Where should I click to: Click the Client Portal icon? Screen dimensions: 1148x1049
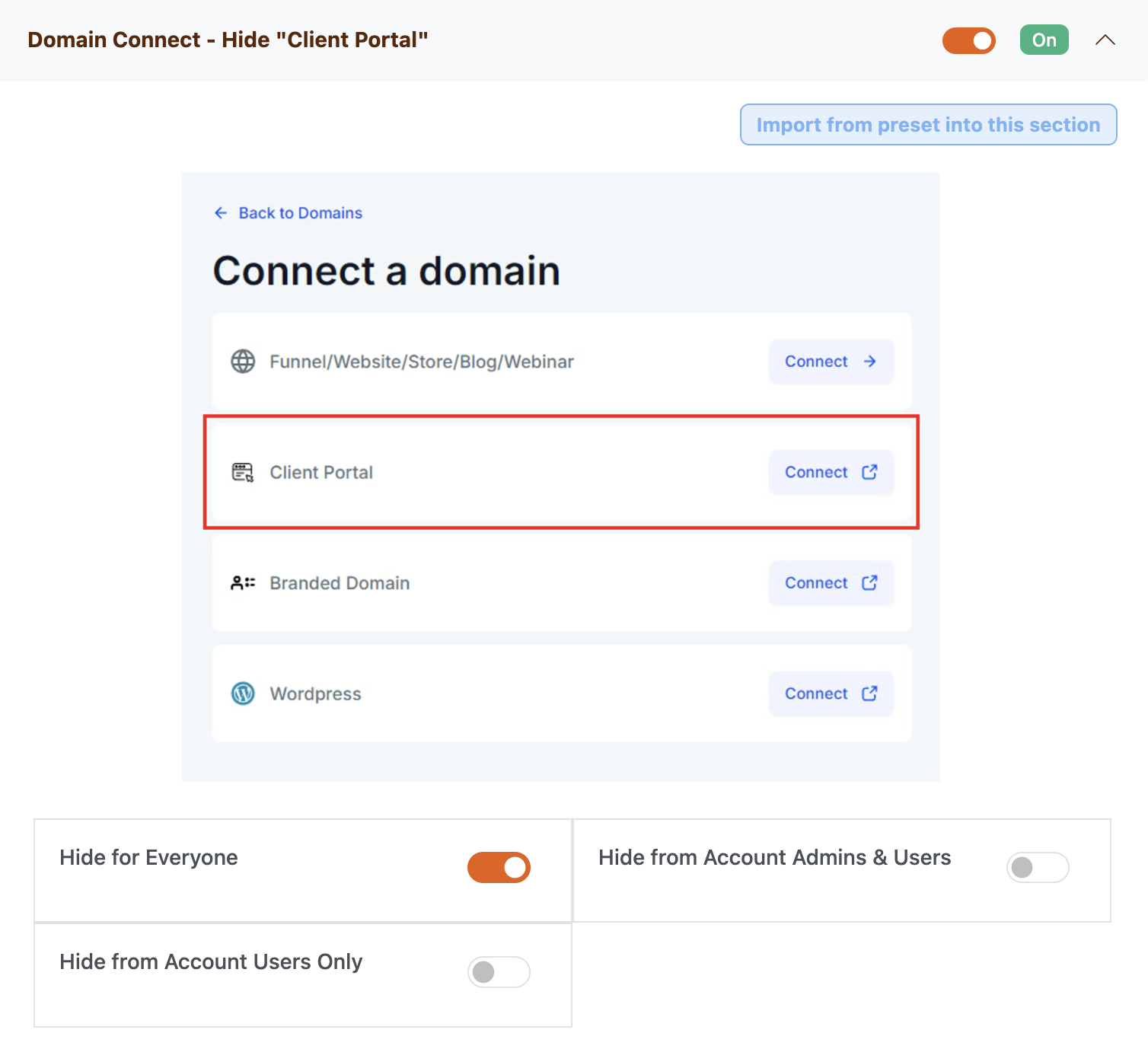point(243,473)
